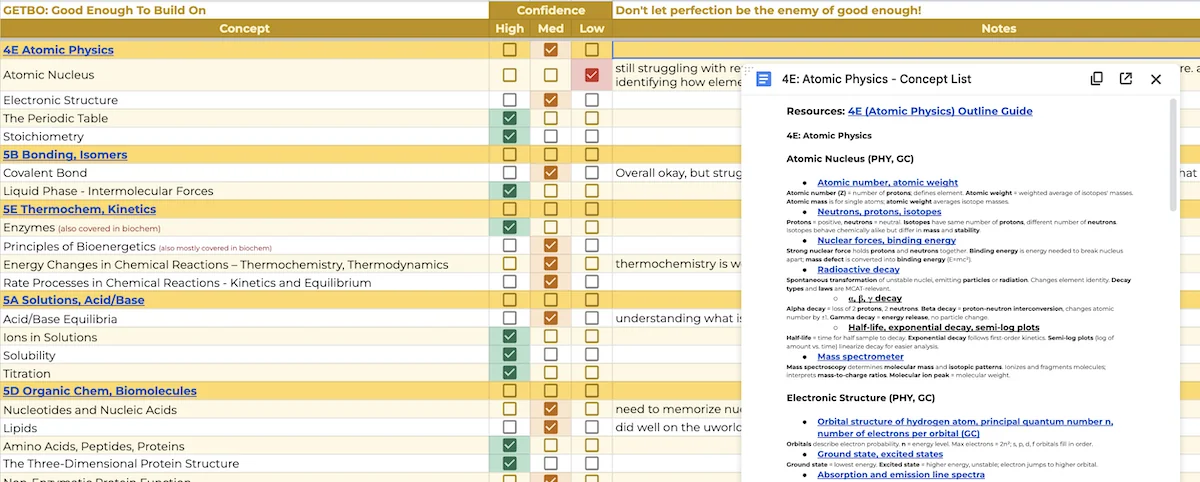
Task: Select notes cell 'need to memorize nuc'
Action: point(677,410)
